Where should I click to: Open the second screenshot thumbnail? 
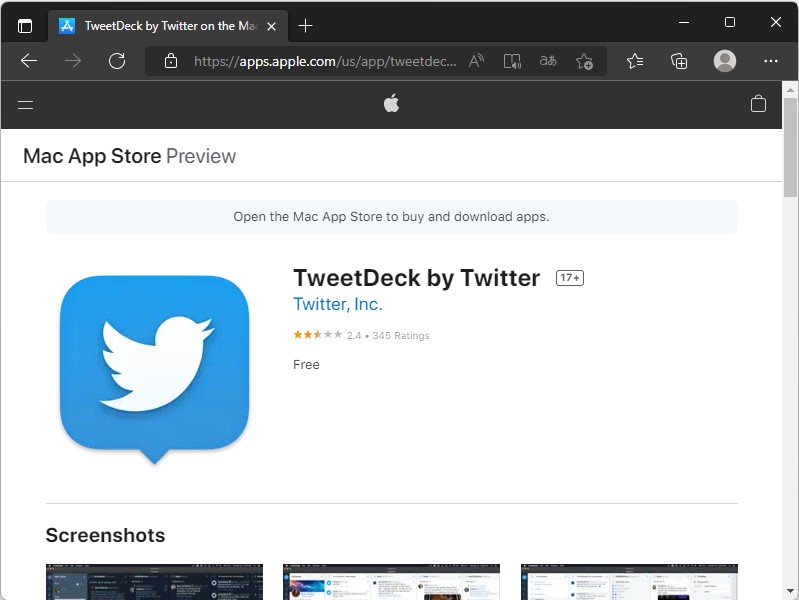[391, 582]
